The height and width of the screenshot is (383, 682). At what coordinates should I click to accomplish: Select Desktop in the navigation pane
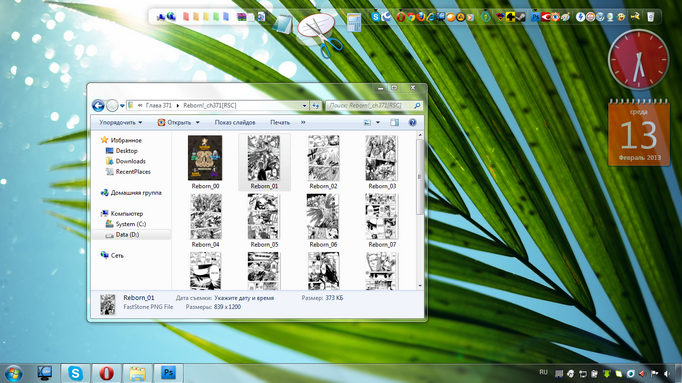point(122,151)
